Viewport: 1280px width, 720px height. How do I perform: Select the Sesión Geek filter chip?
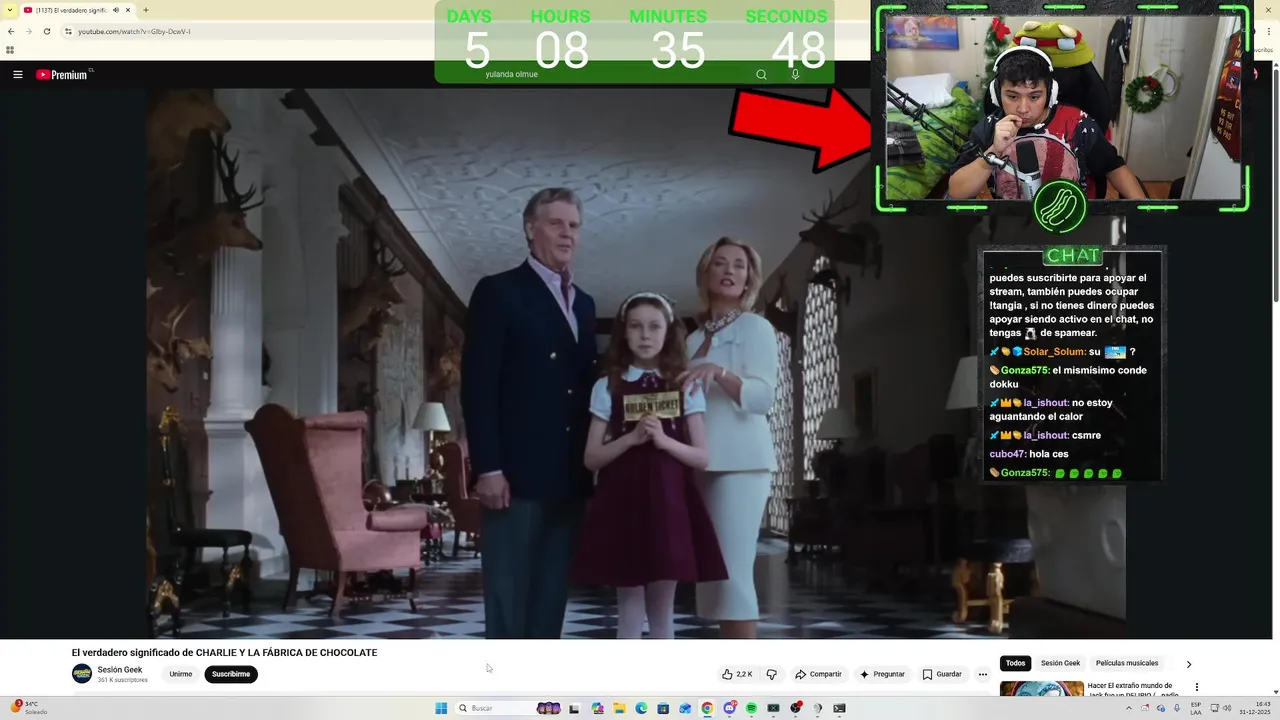(x=1060, y=663)
